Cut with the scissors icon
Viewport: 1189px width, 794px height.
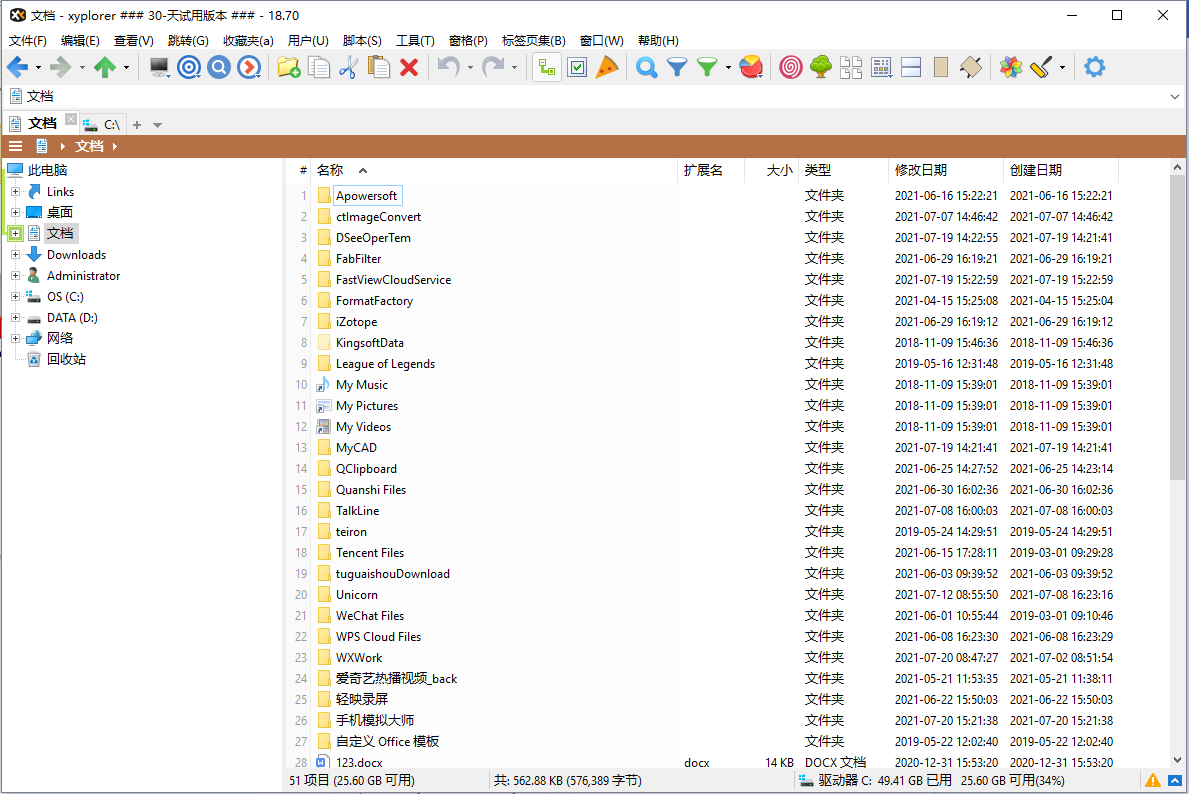[348, 67]
